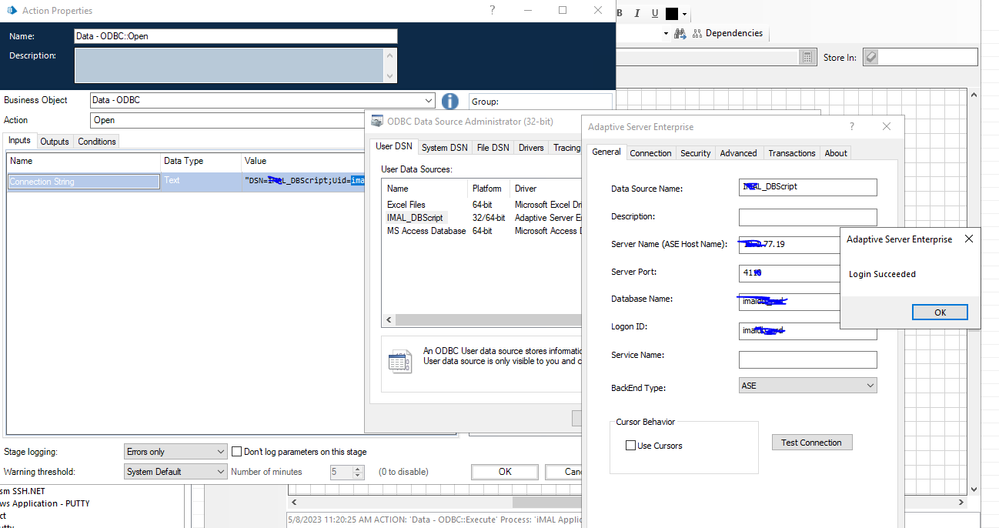
Task: Select IMAL_DBScript in User Data Sources
Action: [414, 218]
